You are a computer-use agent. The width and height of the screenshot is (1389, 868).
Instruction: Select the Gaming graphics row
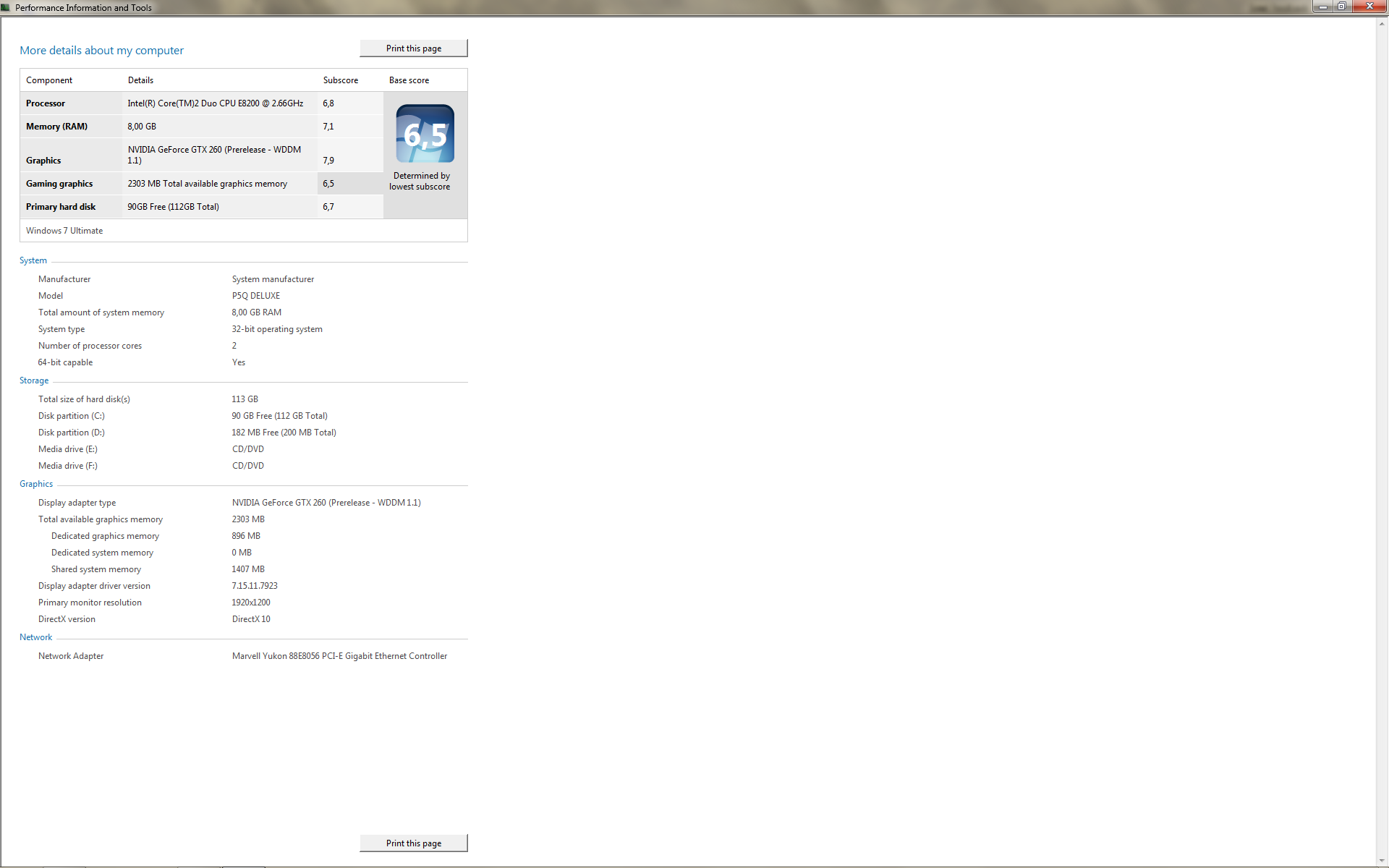click(x=59, y=184)
